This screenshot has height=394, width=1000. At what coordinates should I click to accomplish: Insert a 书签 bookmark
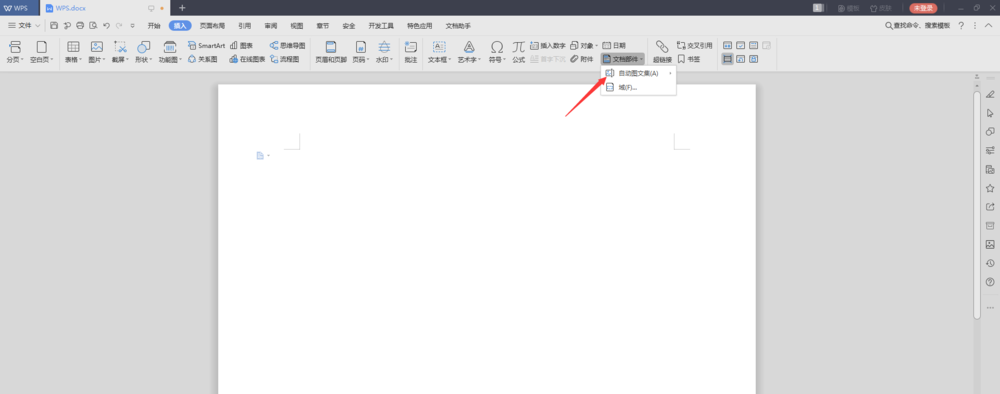coord(689,59)
